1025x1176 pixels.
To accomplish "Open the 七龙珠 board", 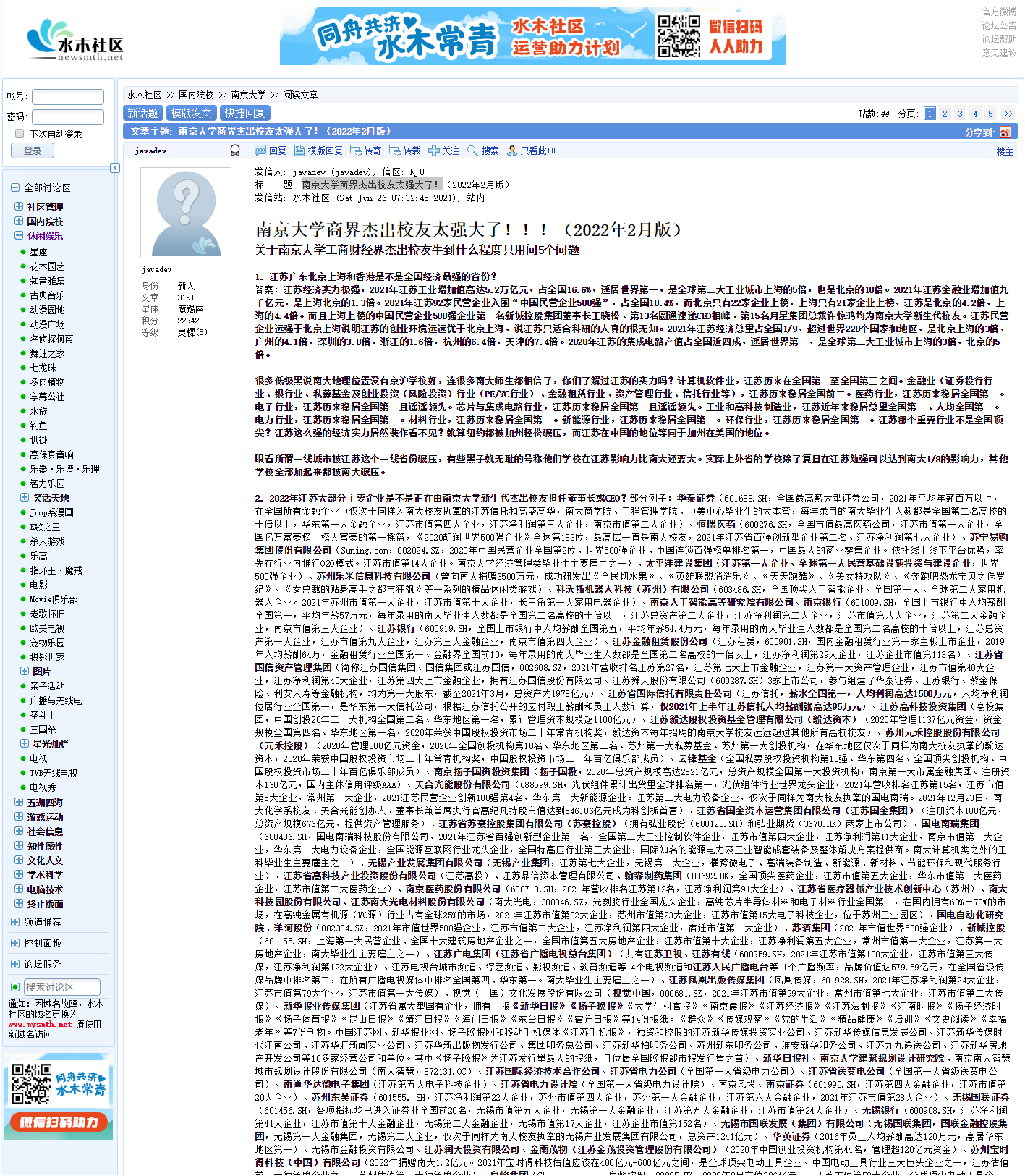I will tap(43, 368).
